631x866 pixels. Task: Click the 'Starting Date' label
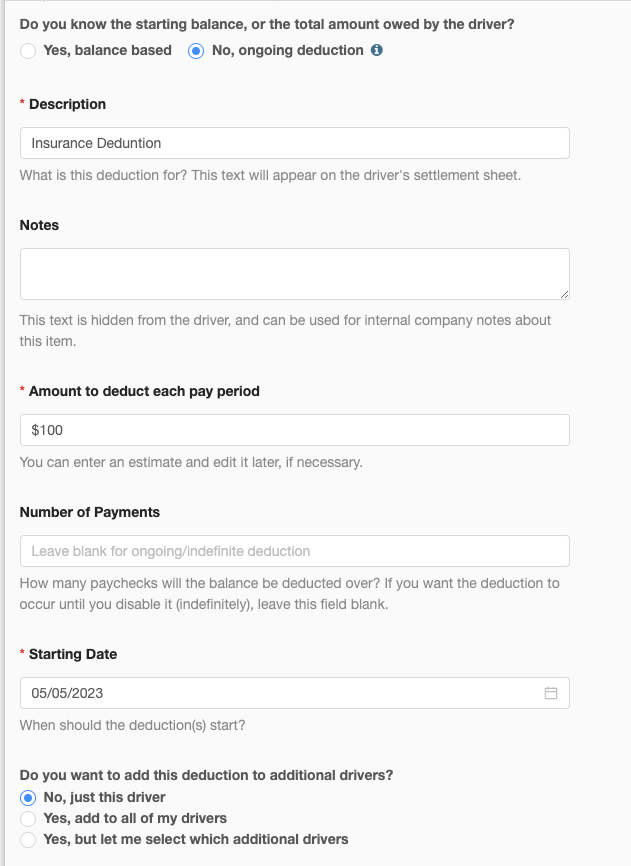click(x=73, y=654)
